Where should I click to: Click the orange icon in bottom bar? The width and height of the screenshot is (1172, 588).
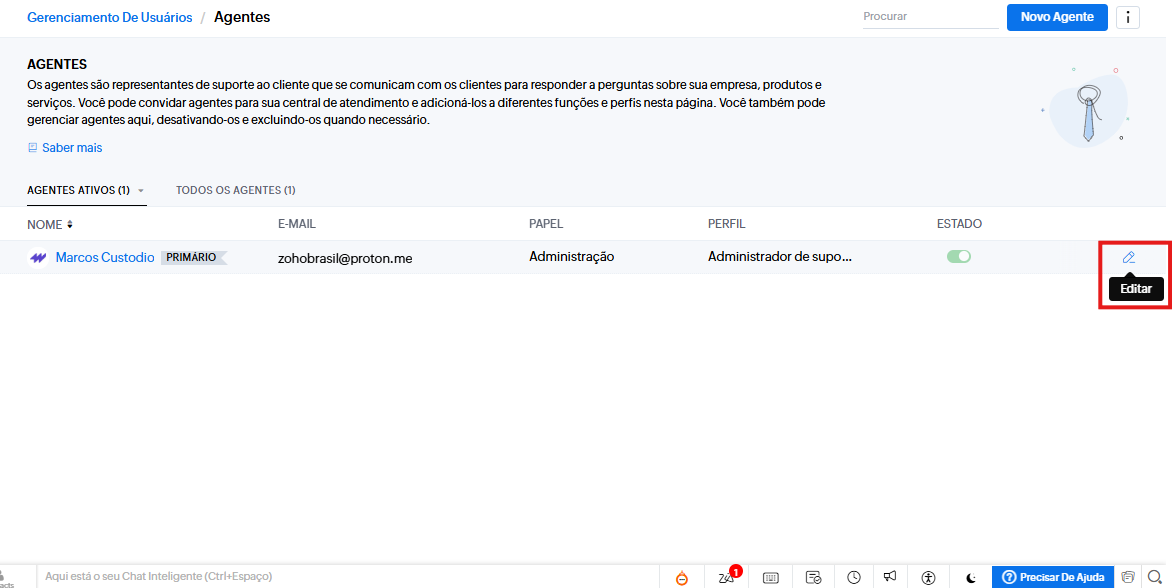pyautogui.click(x=682, y=578)
